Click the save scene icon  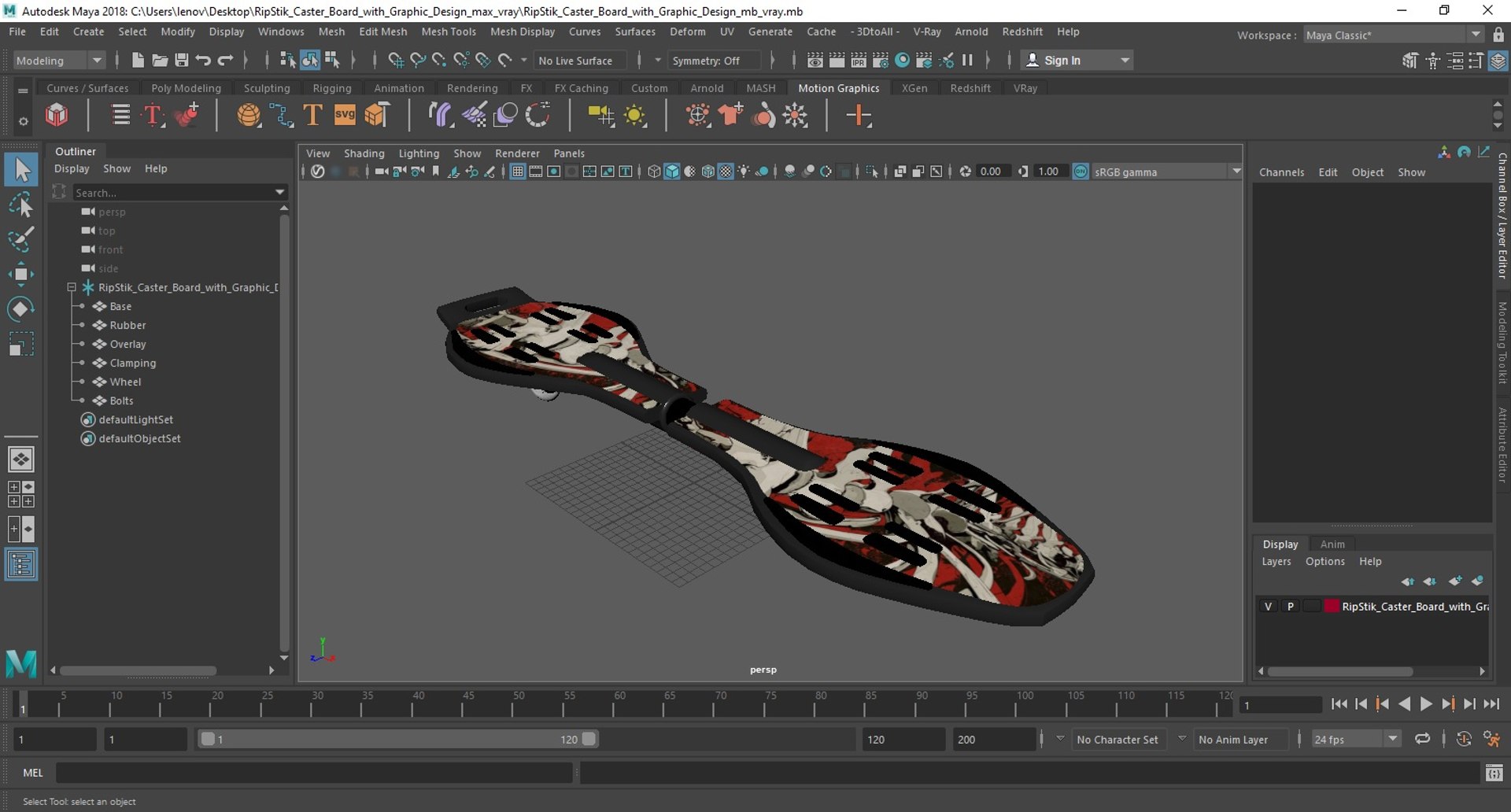click(181, 60)
